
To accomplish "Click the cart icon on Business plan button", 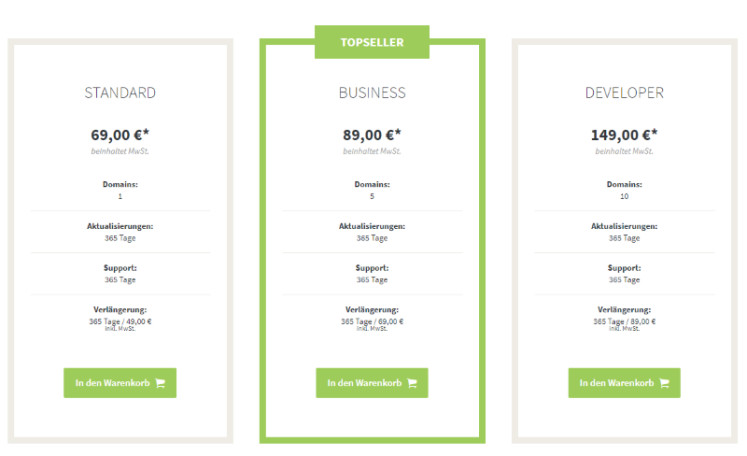I will click(412, 383).
